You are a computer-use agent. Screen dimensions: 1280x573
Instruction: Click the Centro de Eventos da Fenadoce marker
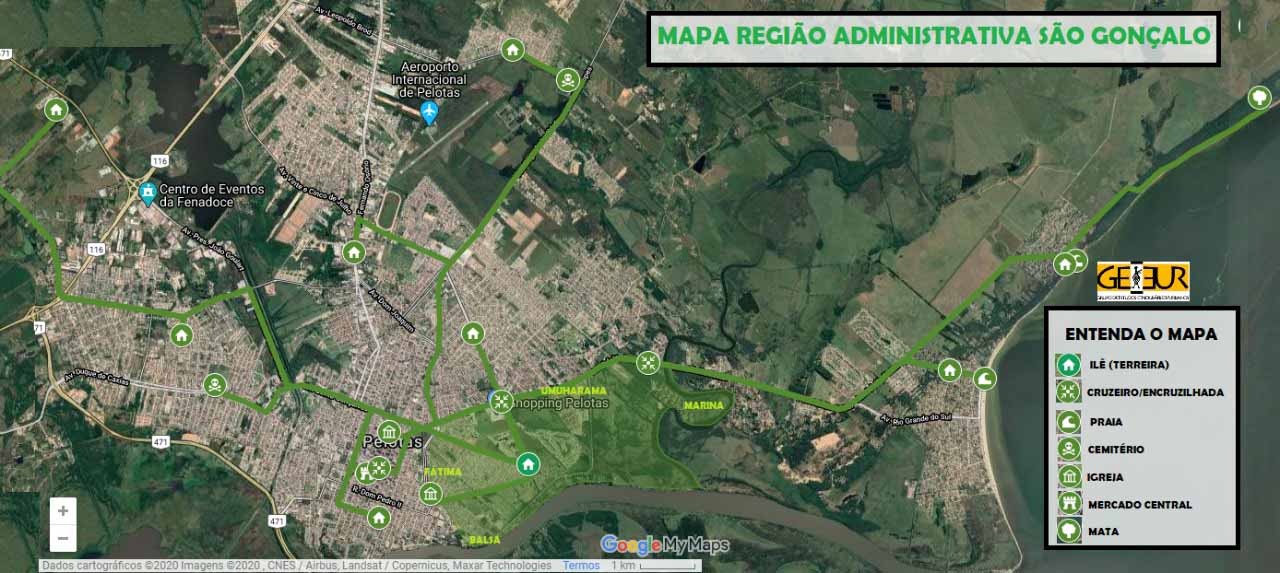(x=148, y=192)
